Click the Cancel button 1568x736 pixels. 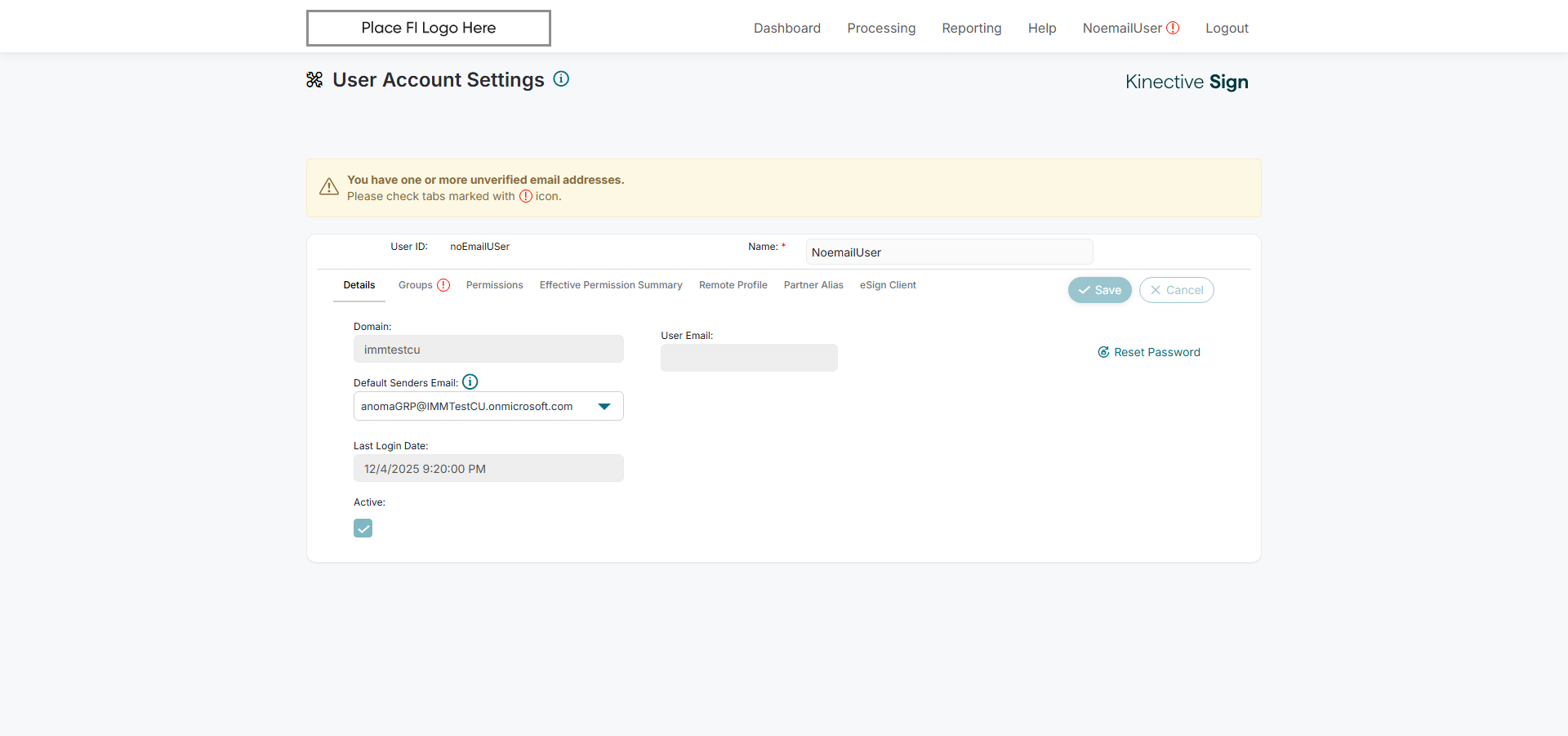(1177, 290)
